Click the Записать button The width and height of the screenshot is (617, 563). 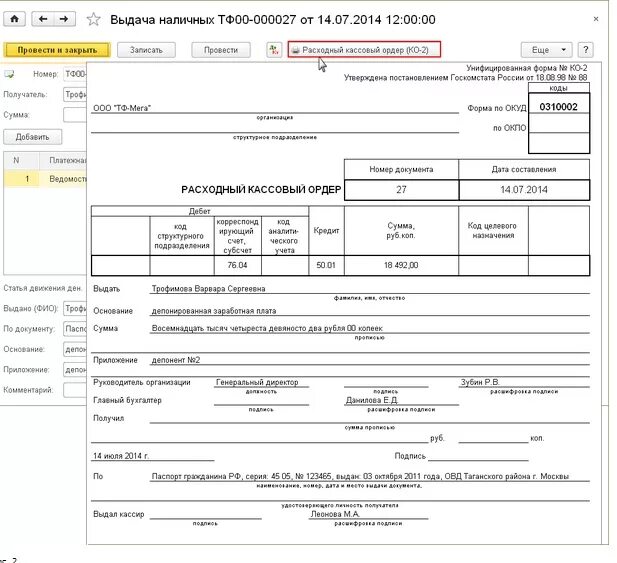pos(146,50)
